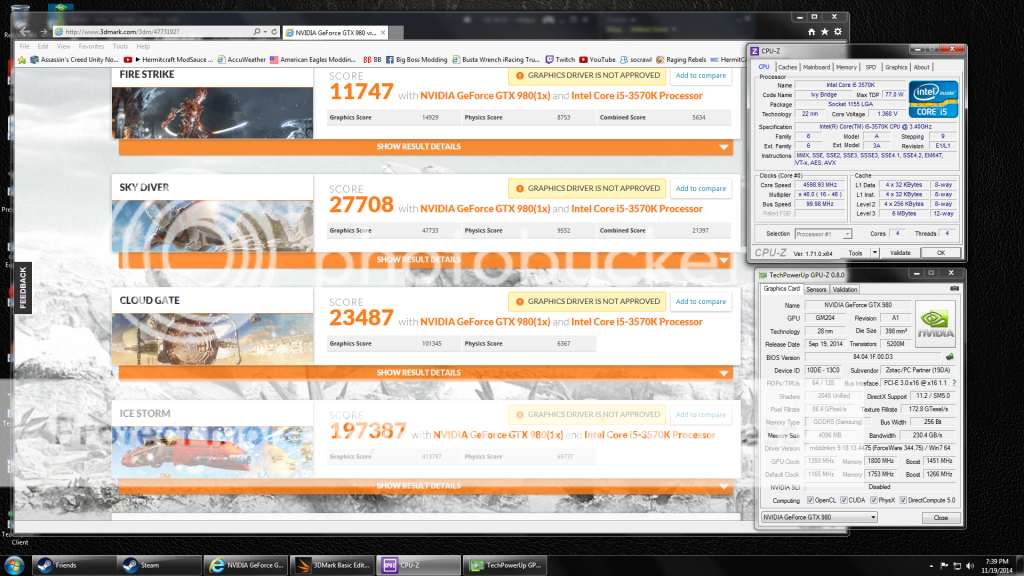
Task: Open Internet Explorer Tools gear
Action: [x=838, y=31]
